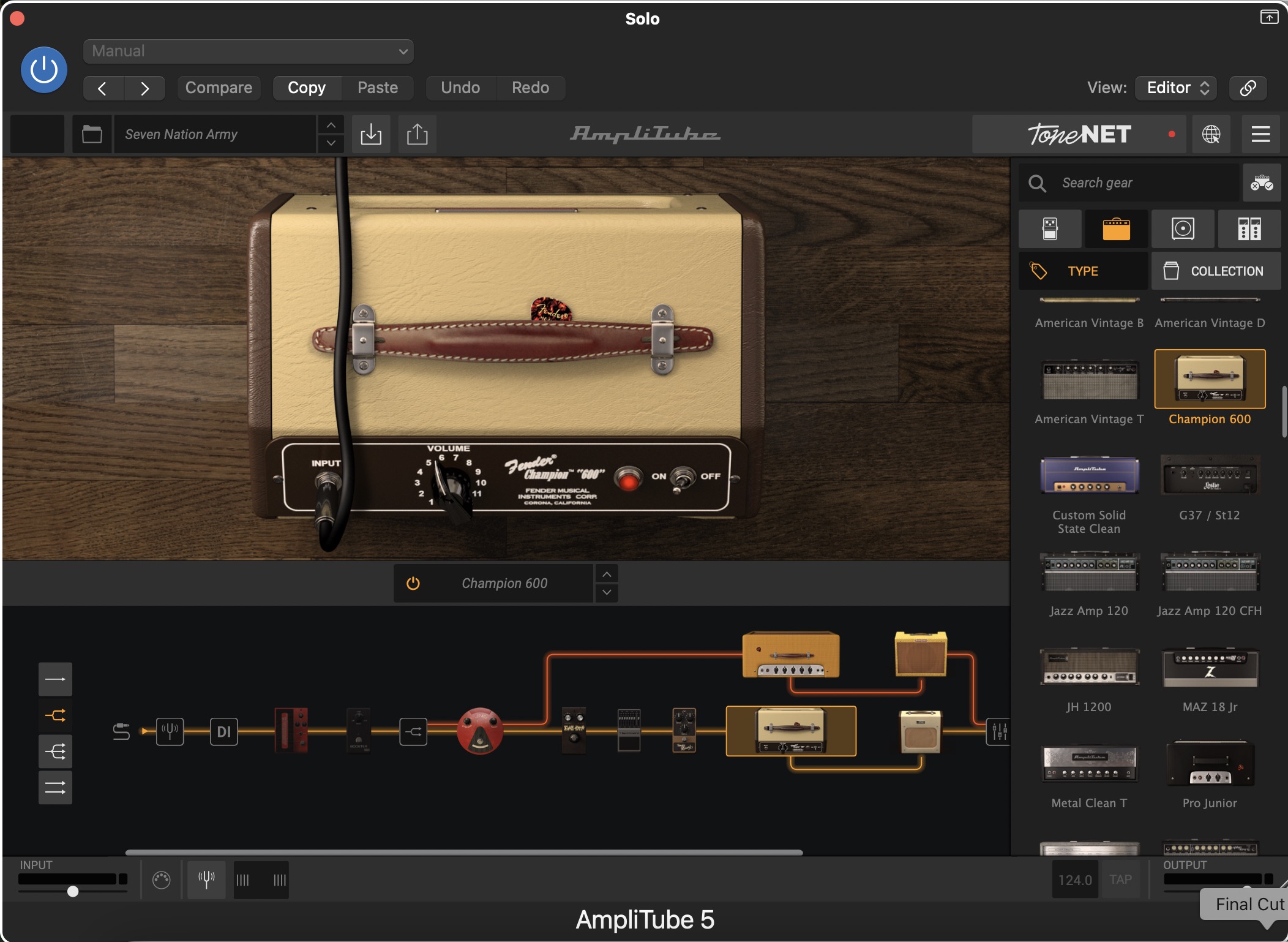Select single series signal routing icon

click(55, 679)
